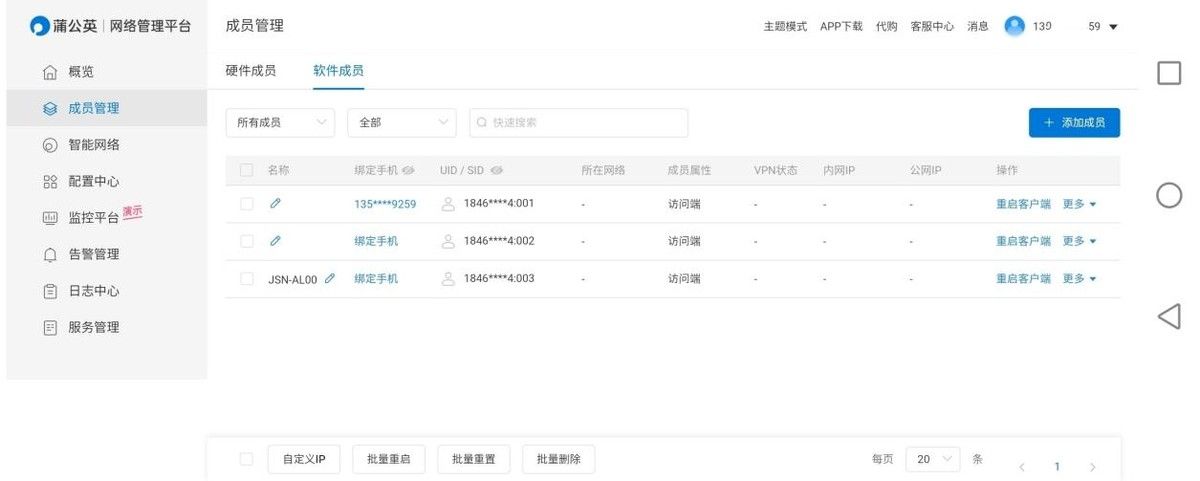Expand the 全部 dropdown filter
Image resolution: width=1200 pixels, height=481 pixels.
(402, 123)
